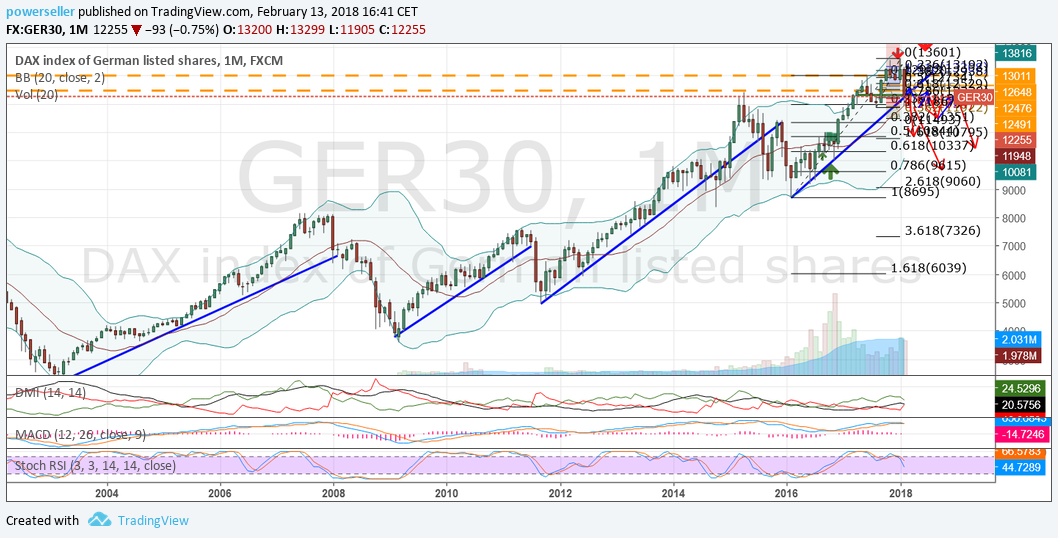Click the red down-triangle change indicator
This screenshot has width=1058, height=538.
click(x=136, y=30)
